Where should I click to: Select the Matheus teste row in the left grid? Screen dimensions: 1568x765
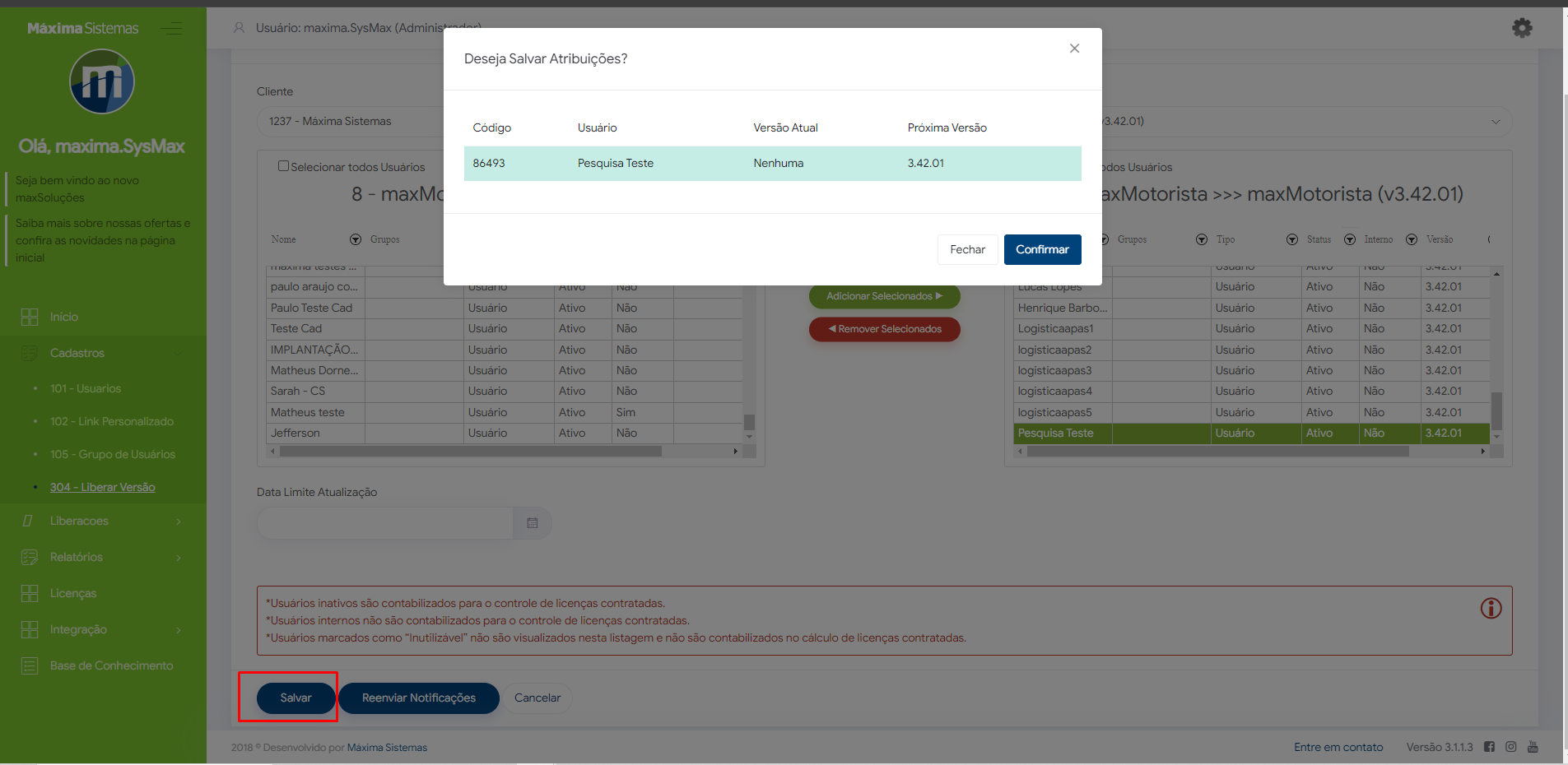coord(505,412)
